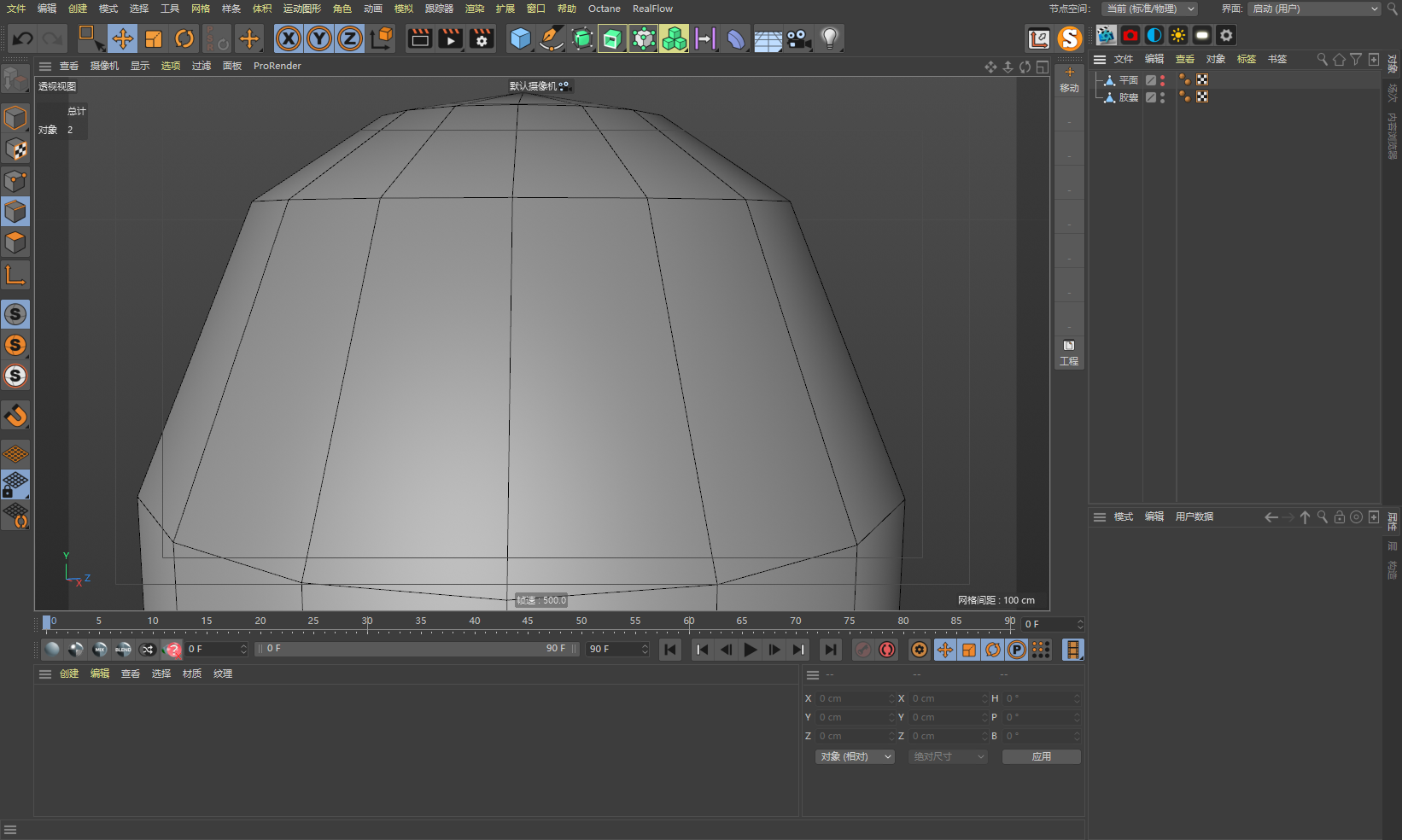Activate the Scale tool in top toolbar

154,38
